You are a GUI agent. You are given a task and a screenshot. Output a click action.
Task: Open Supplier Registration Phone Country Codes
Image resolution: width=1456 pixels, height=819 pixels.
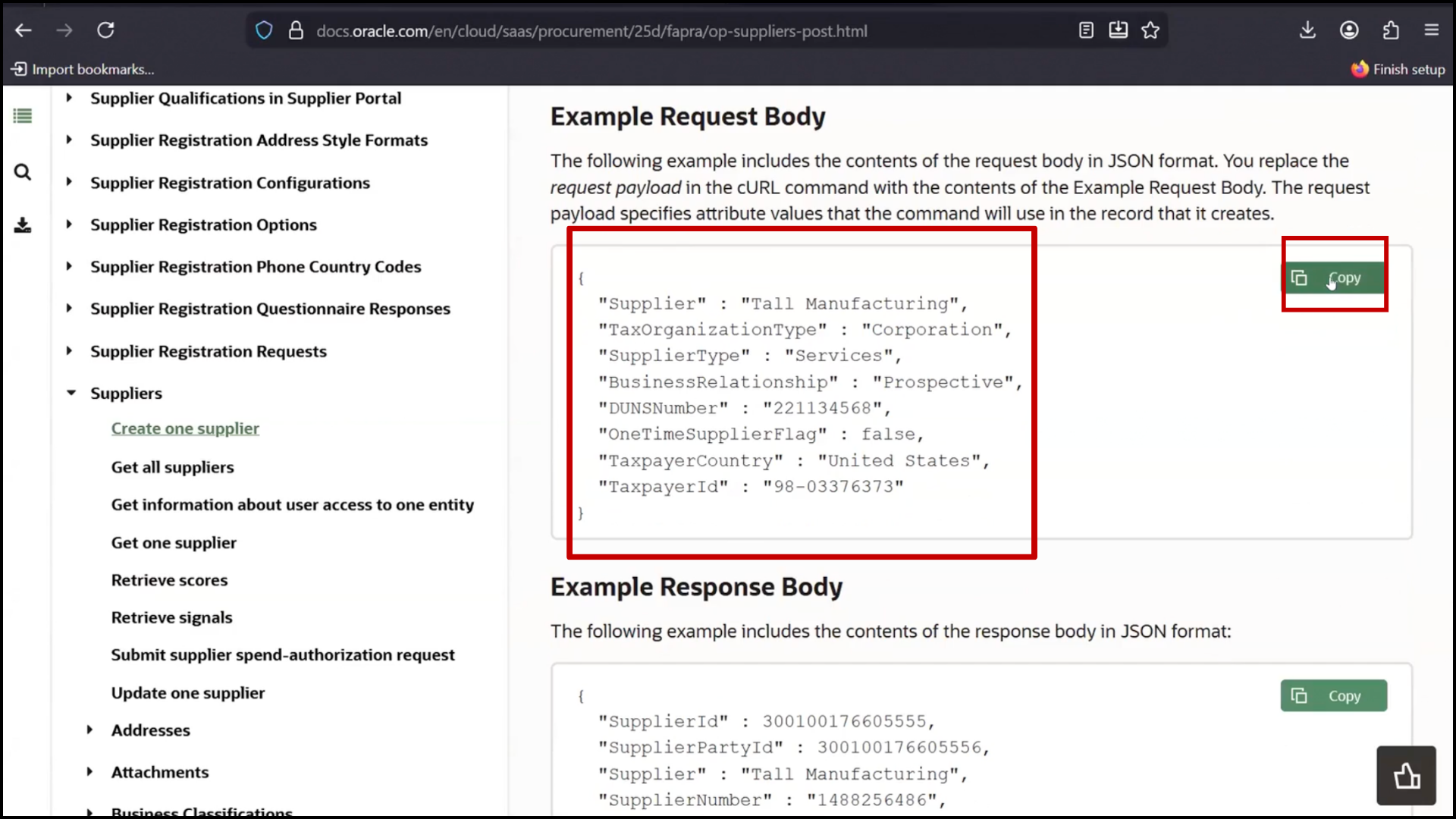pos(256,267)
